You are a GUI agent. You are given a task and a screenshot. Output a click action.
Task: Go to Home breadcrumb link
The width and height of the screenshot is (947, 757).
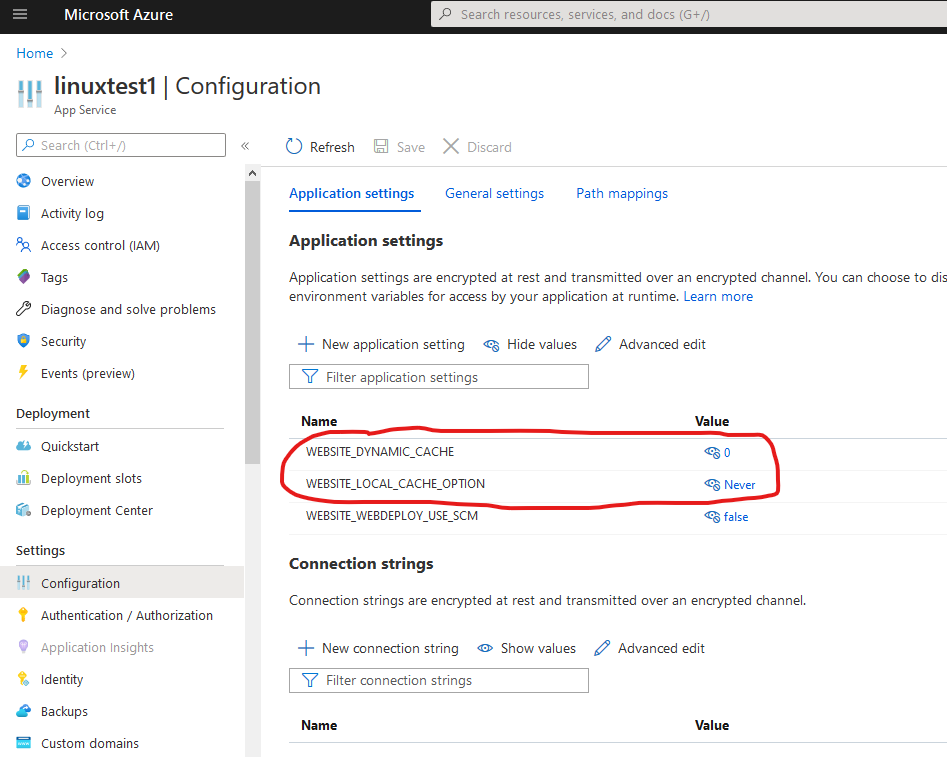pyautogui.click(x=34, y=53)
